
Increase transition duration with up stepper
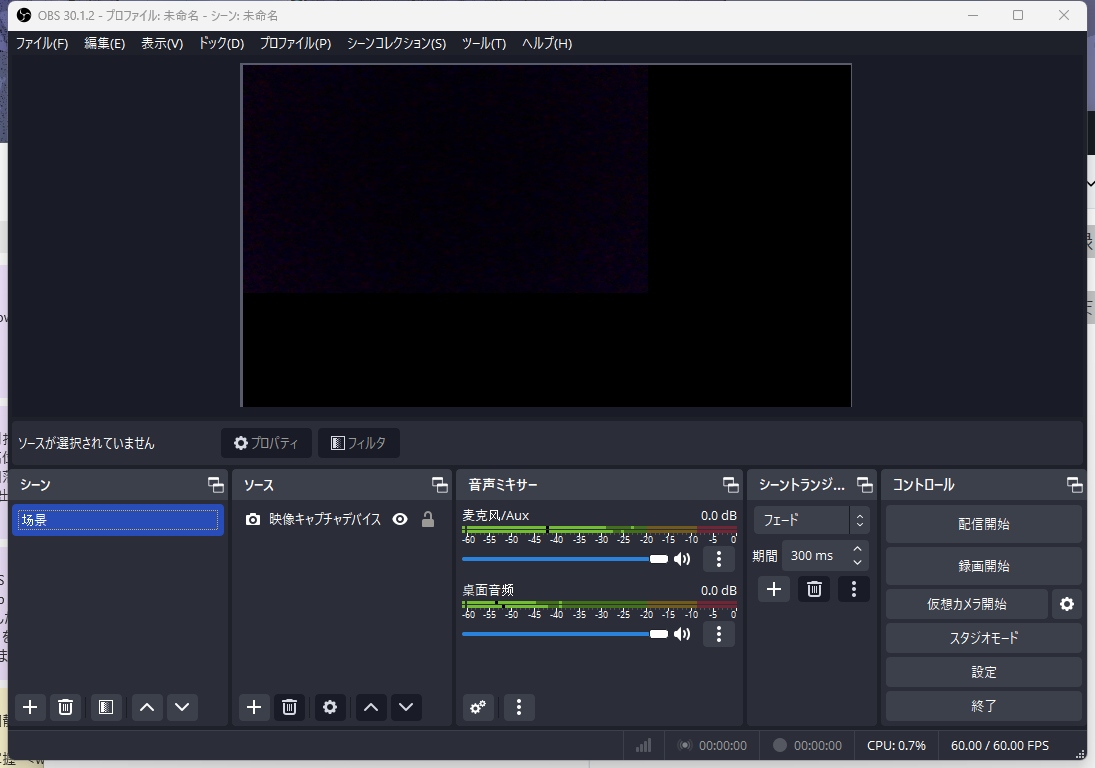tap(857, 549)
